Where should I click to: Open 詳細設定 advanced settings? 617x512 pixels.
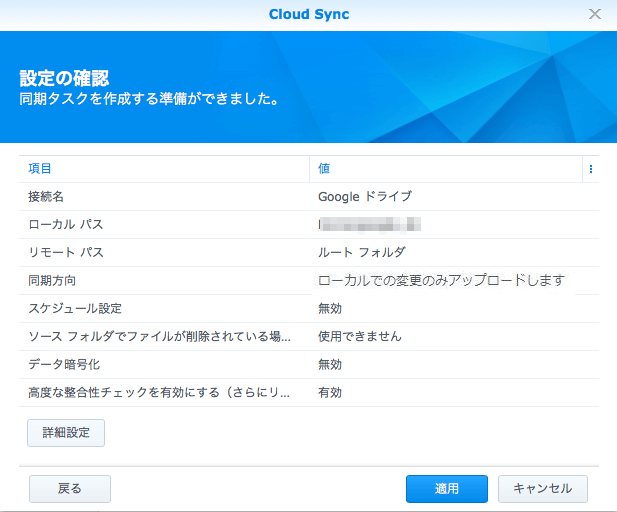pos(66,433)
